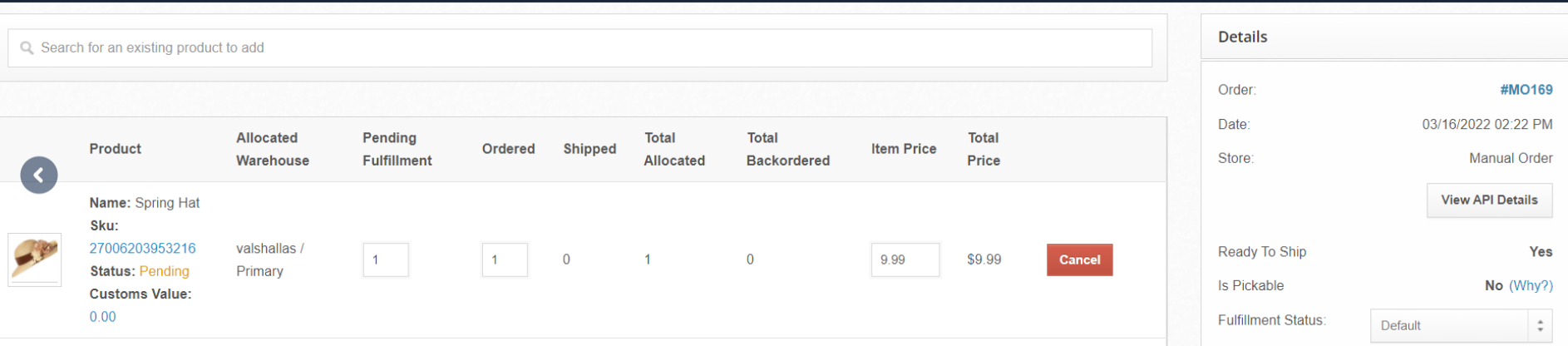Select the Ordered quantity box

[505, 259]
